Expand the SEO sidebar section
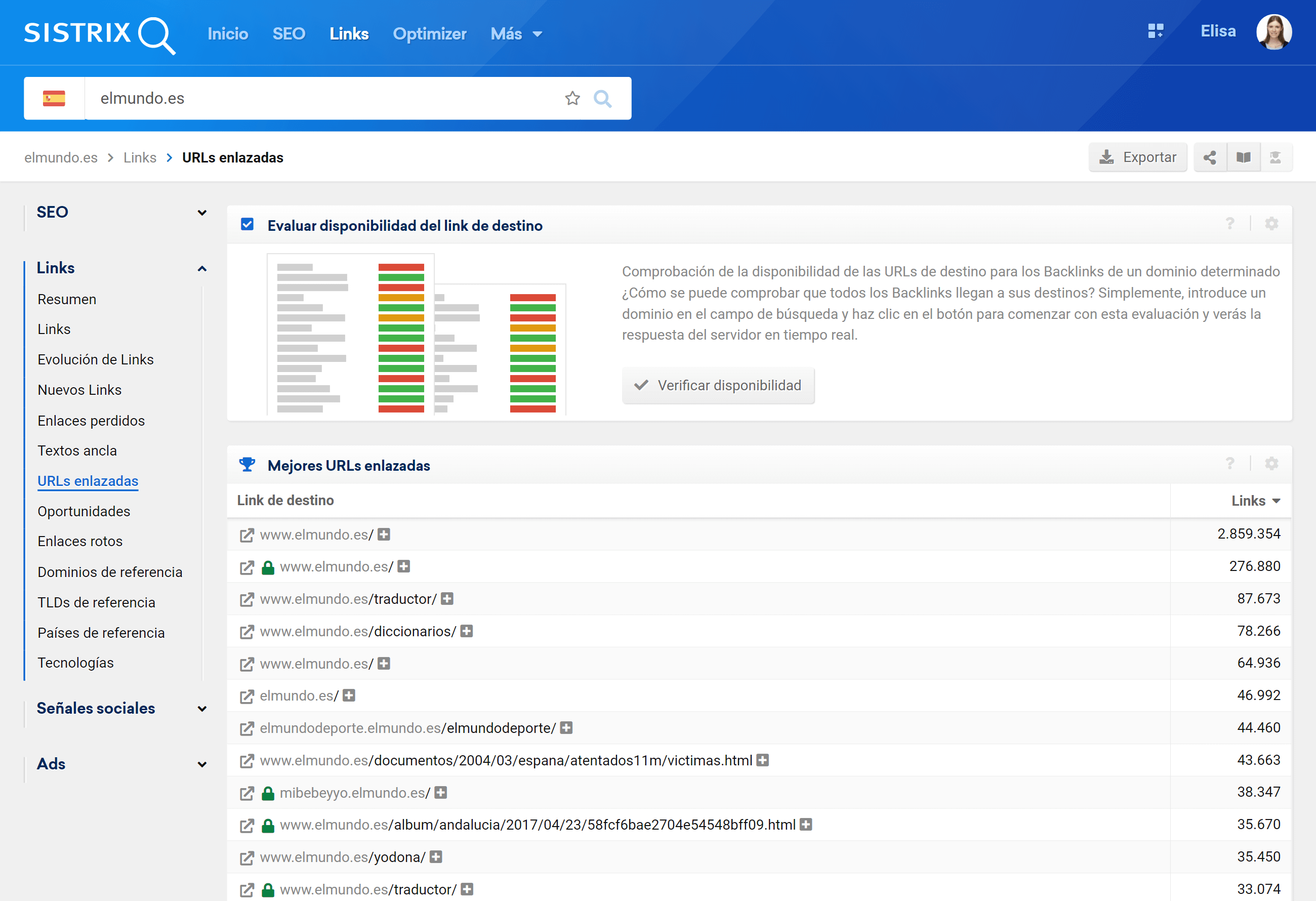 (x=201, y=213)
